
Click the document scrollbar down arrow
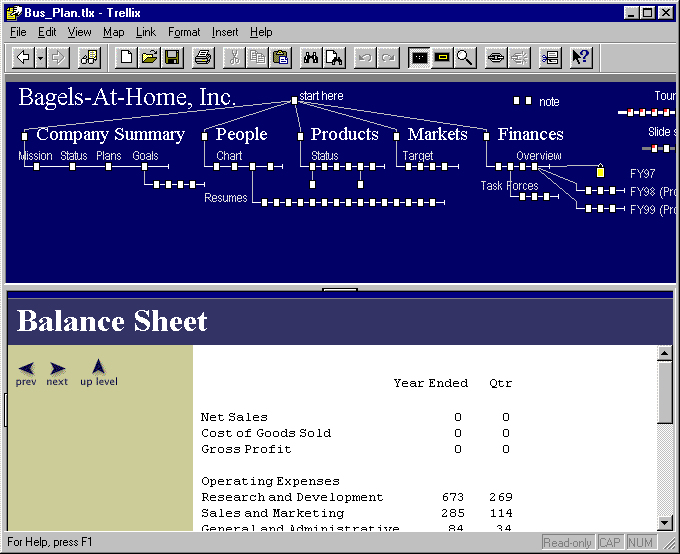tap(664, 523)
